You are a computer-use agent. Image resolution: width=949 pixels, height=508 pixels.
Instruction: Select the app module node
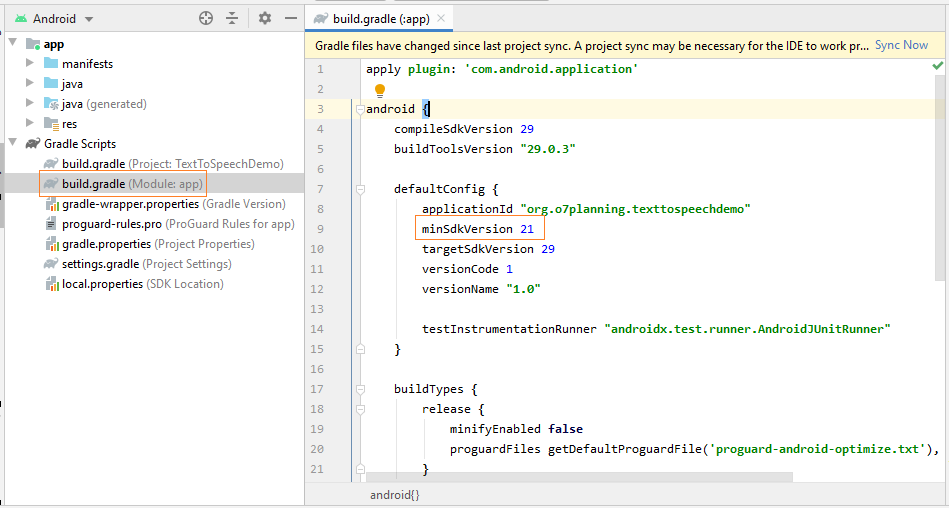pos(53,44)
